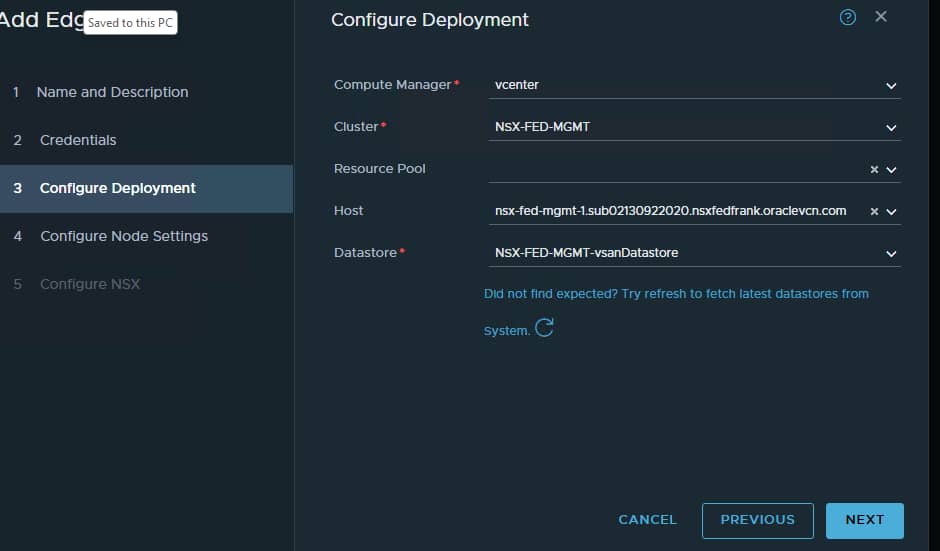
Task: Clear the selected Host value
Action: (874, 212)
